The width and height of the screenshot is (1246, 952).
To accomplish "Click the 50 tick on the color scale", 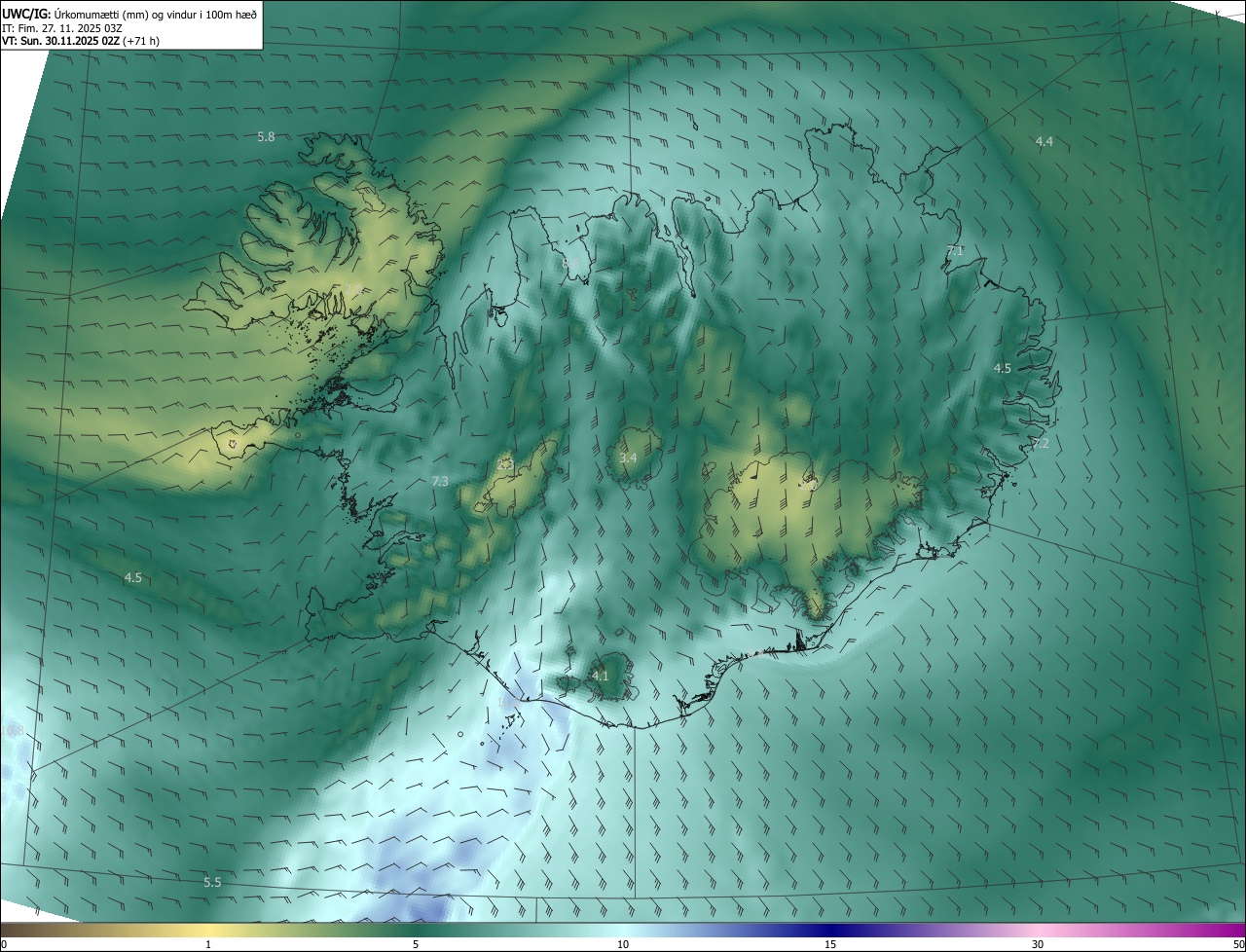I will [x=1238, y=944].
